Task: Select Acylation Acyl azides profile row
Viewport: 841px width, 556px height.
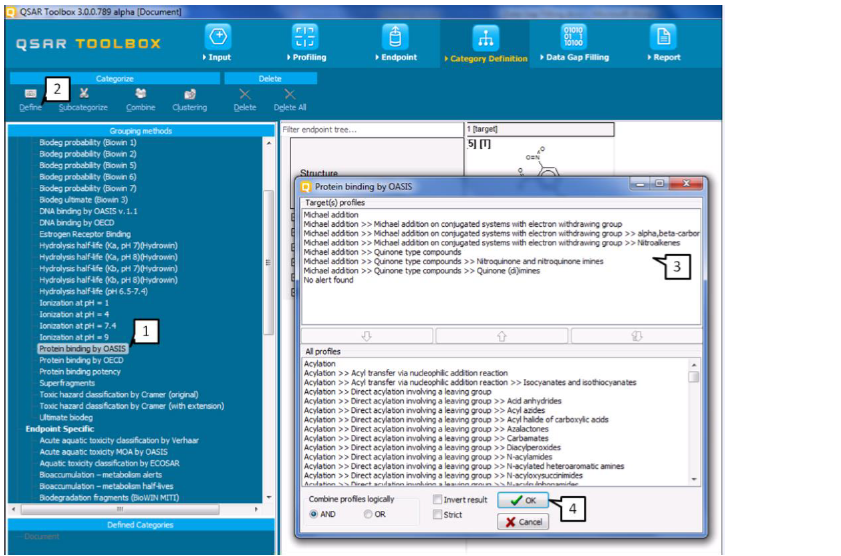Action: (424, 410)
